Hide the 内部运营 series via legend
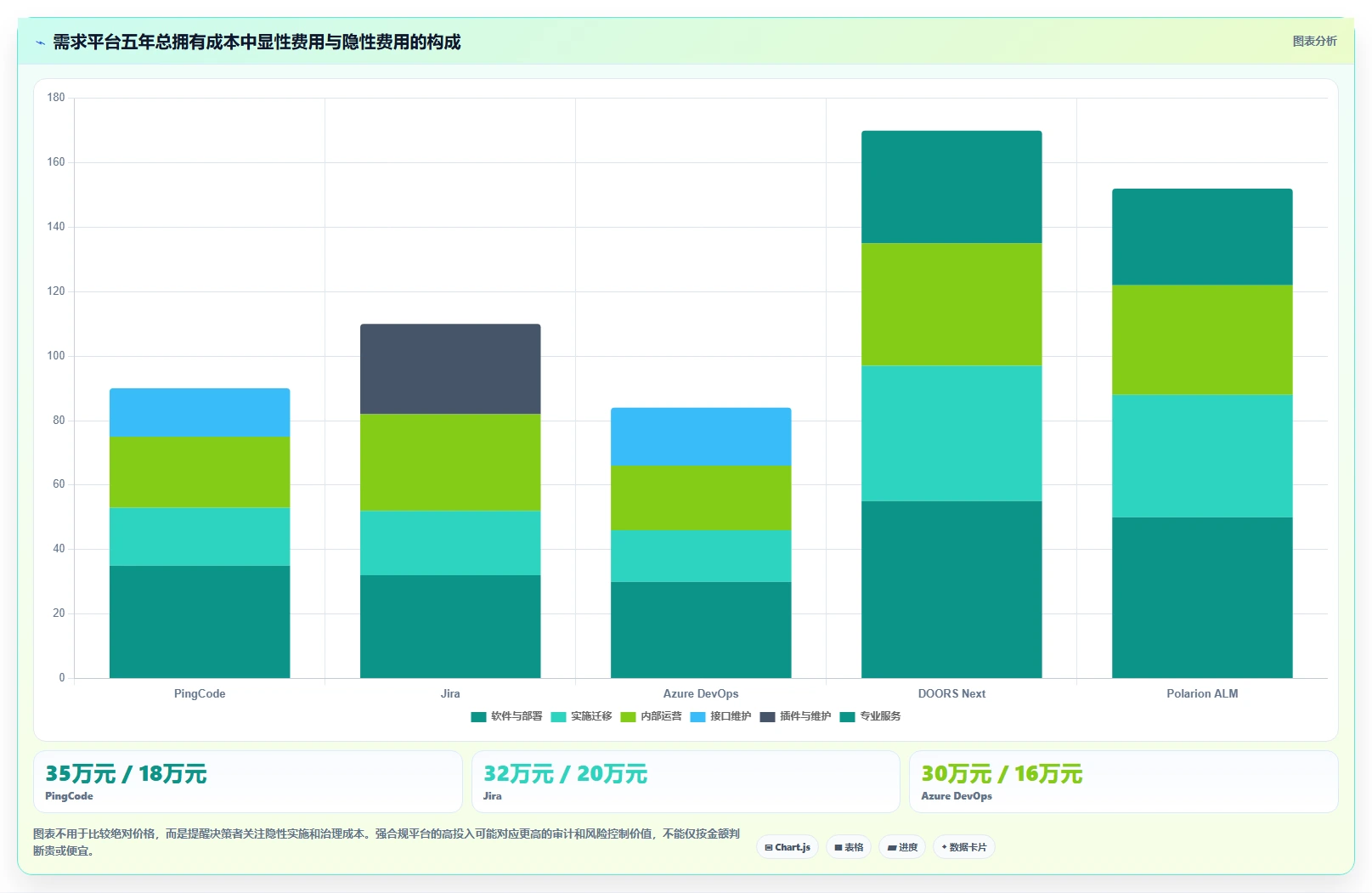1372x893 pixels. [651, 716]
